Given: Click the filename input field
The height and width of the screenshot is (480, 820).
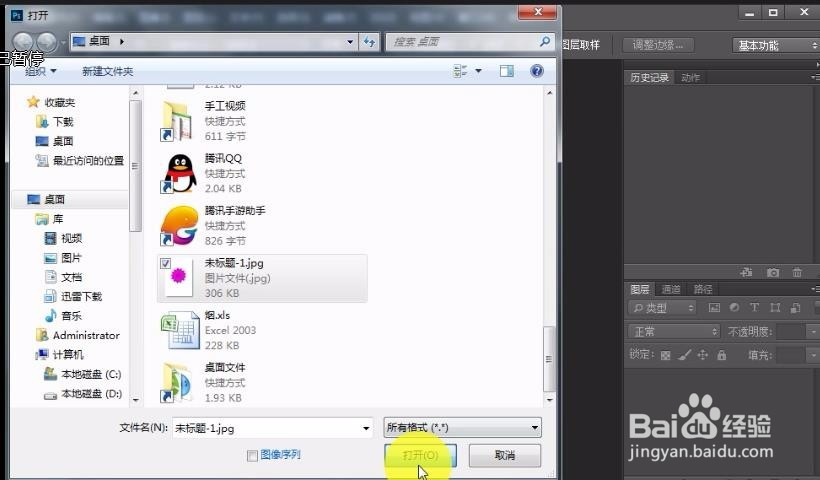Looking at the screenshot, I should [x=266, y=428].
